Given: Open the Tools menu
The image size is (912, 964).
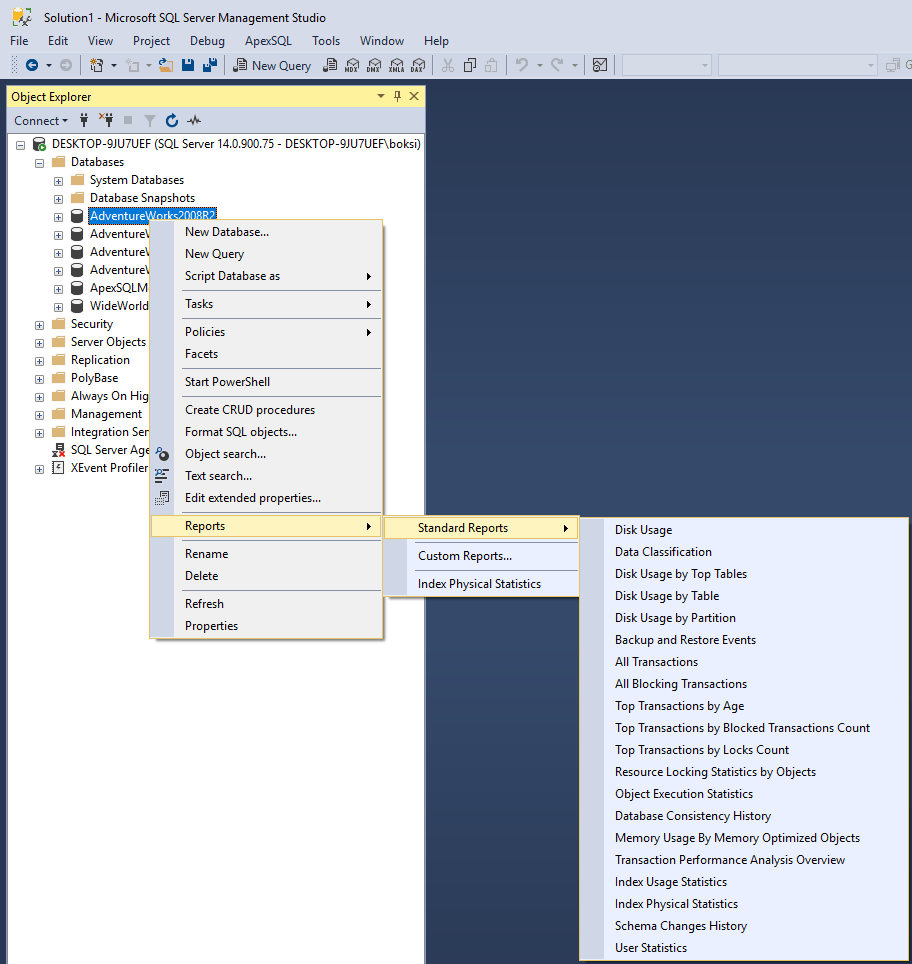Looking at the screenshot, I should pyautogui.click(x=326, y=41).
